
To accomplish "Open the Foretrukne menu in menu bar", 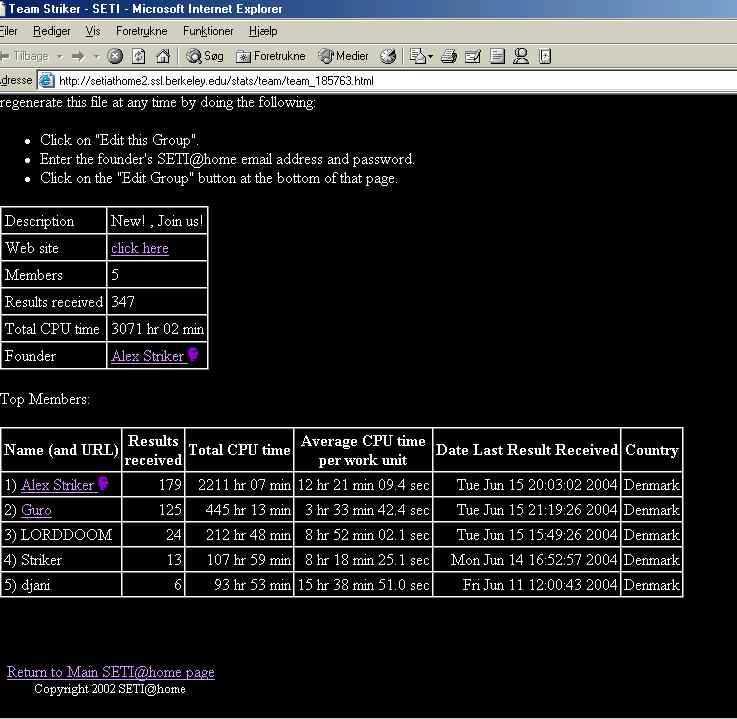I will [141, 31].
